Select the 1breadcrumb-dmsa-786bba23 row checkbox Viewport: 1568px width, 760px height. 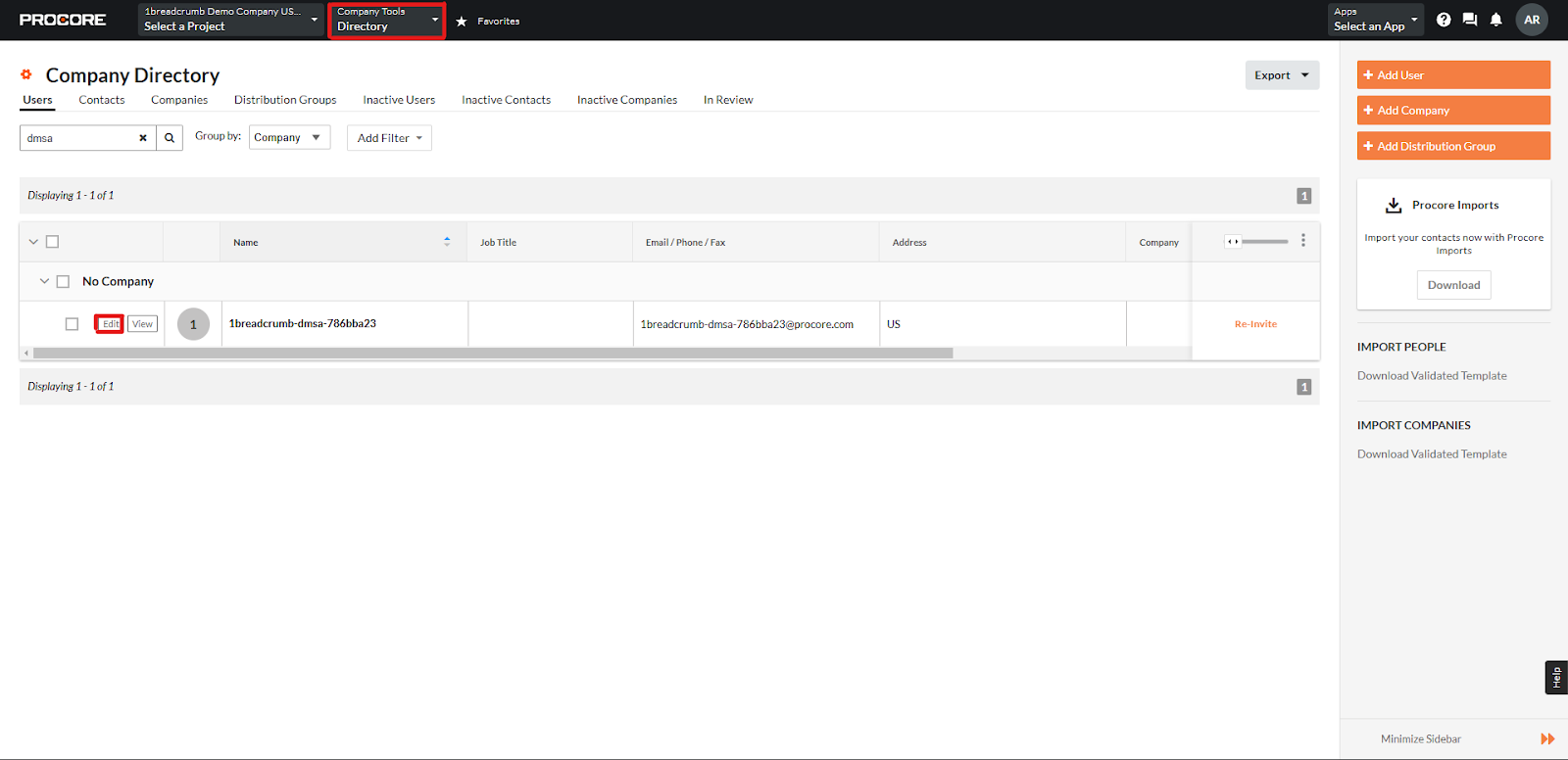72,324
